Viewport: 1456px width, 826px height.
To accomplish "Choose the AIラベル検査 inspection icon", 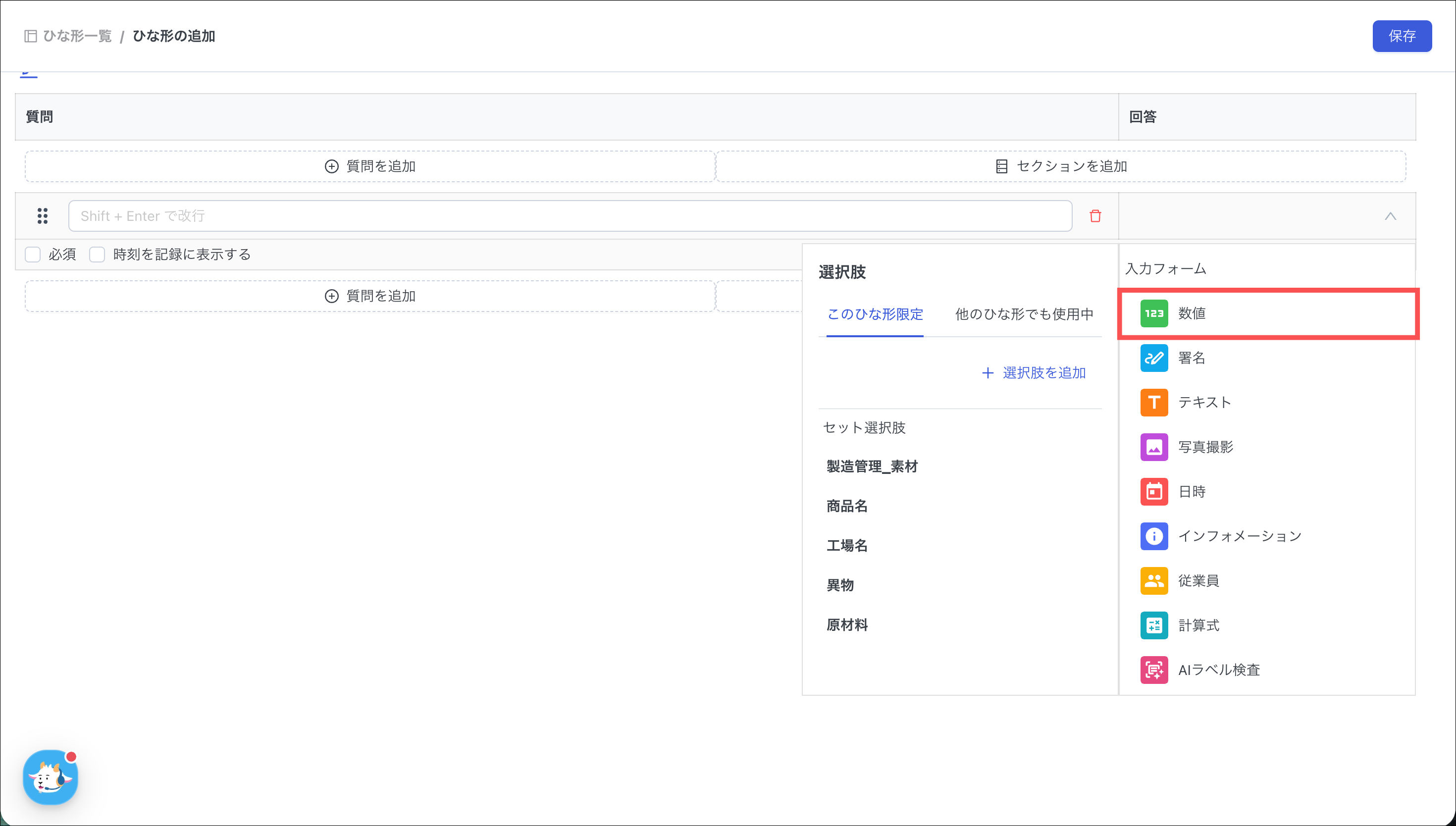I will [1154, 670].
